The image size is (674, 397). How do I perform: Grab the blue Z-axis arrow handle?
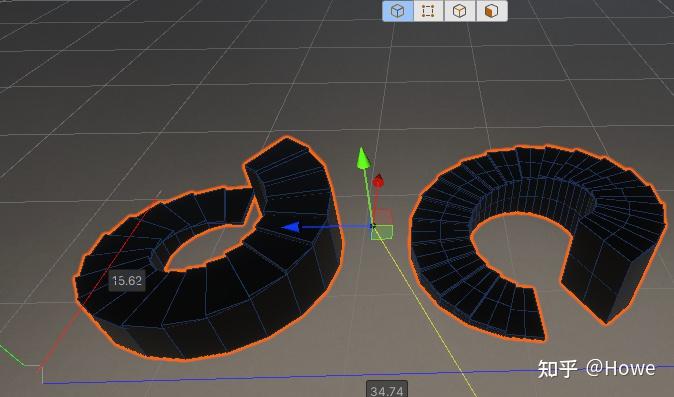291,227
